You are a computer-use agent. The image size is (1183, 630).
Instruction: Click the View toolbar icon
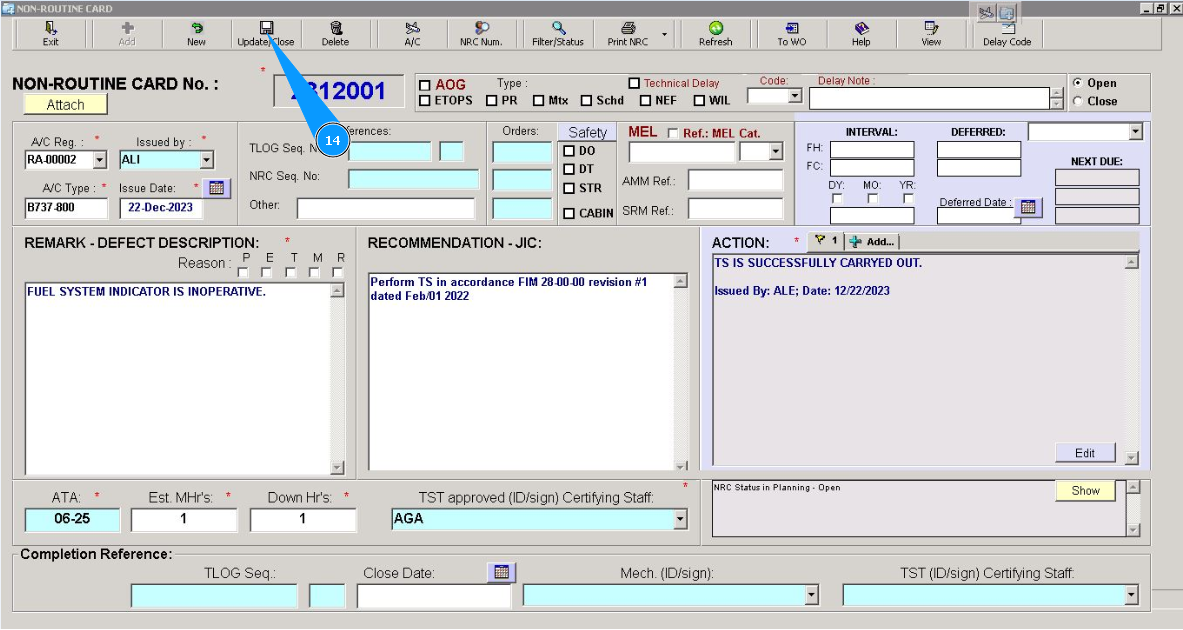tap(931, 29)
